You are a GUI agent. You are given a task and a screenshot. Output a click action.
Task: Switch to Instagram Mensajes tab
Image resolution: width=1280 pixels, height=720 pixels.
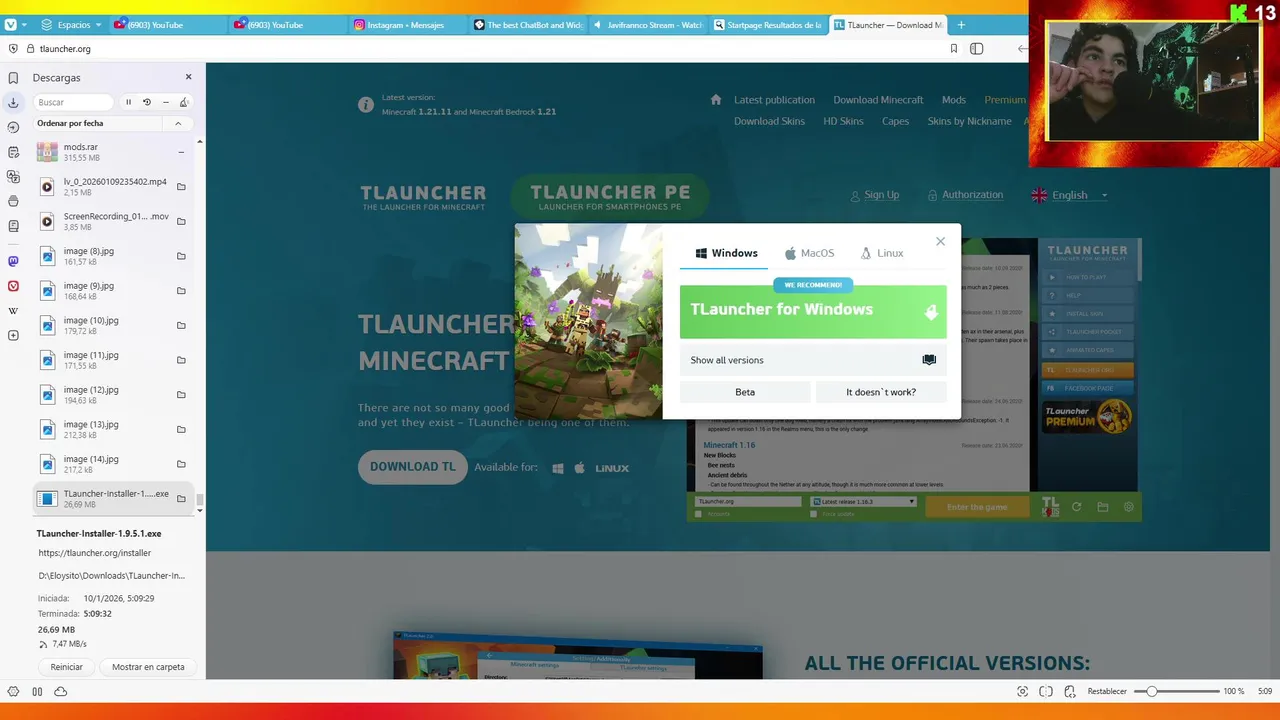point(408,24)
